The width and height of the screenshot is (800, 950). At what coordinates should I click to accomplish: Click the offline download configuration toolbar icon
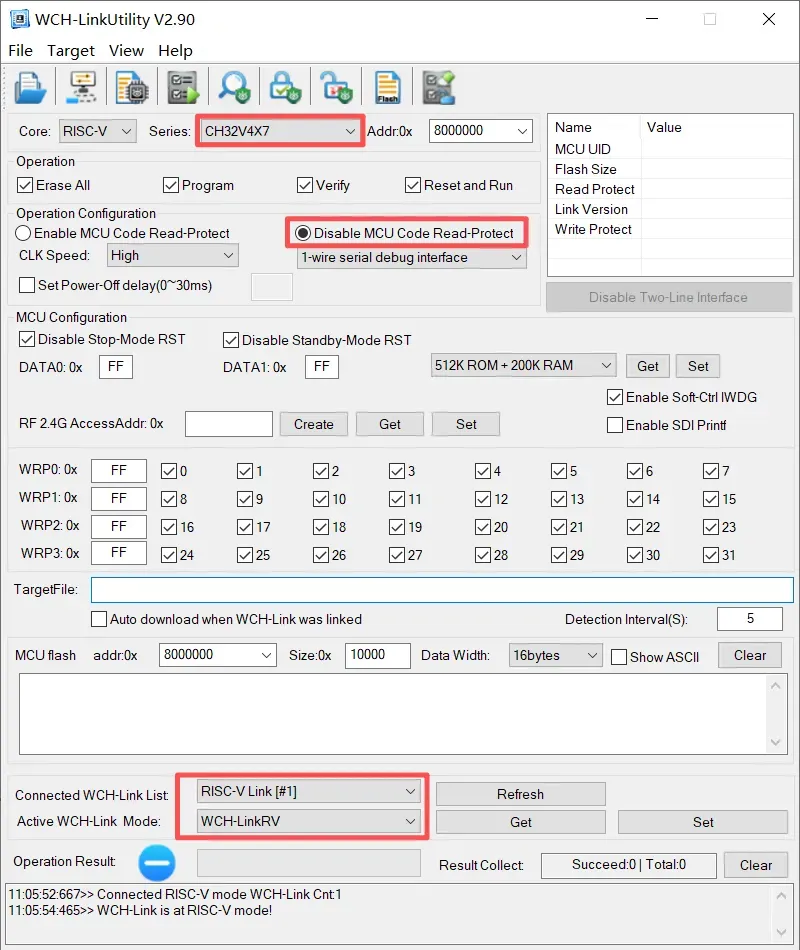click(439, 88)
